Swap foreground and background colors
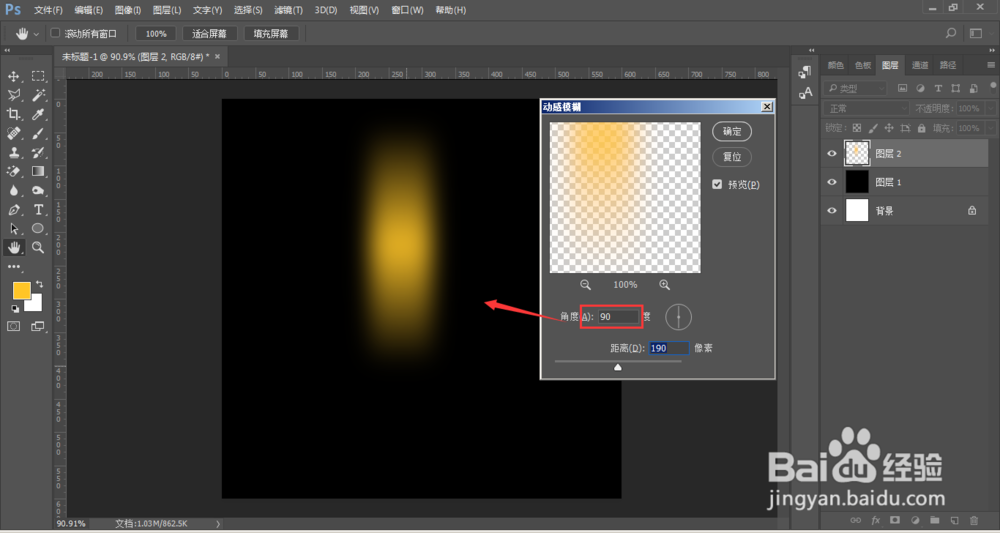This screenshot has width=1000, height=533. (x=40, y=284)
